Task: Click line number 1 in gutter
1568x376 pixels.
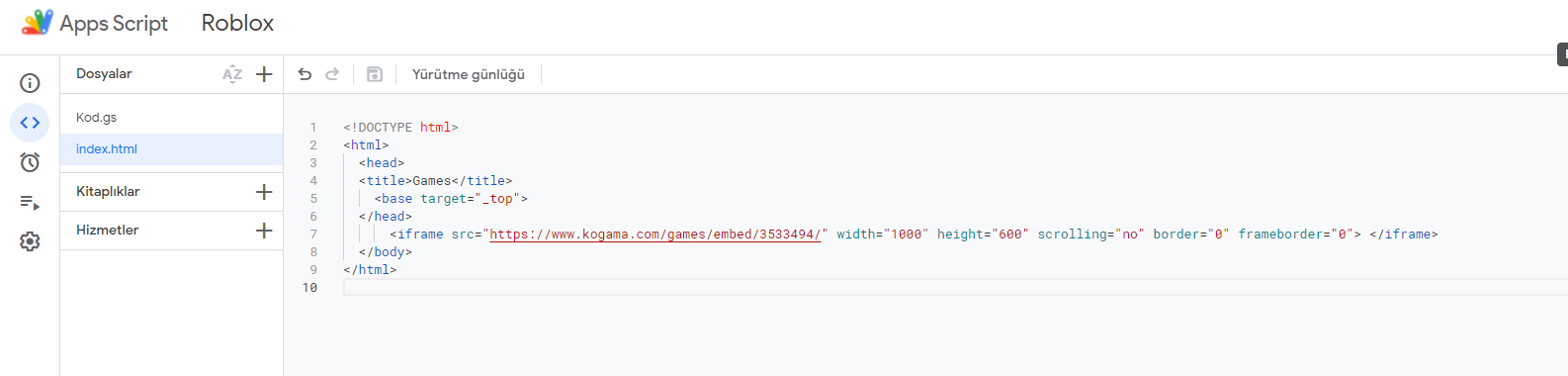Action: [313, 128]
